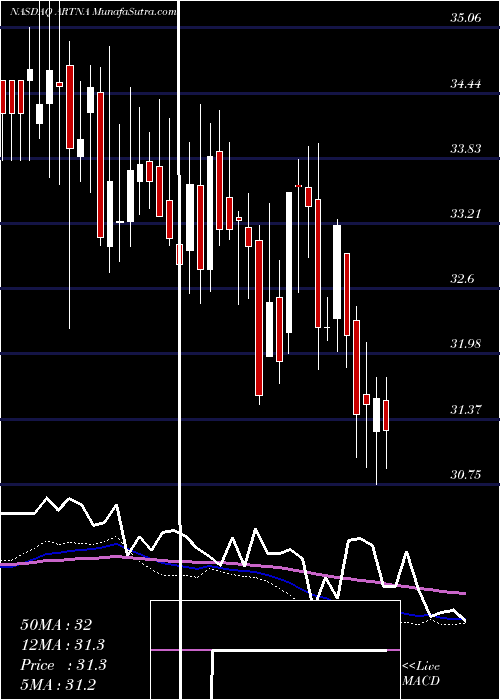Click the 33.21 price axis label
This screenshot has width=500, height=700.
(466, 213)
